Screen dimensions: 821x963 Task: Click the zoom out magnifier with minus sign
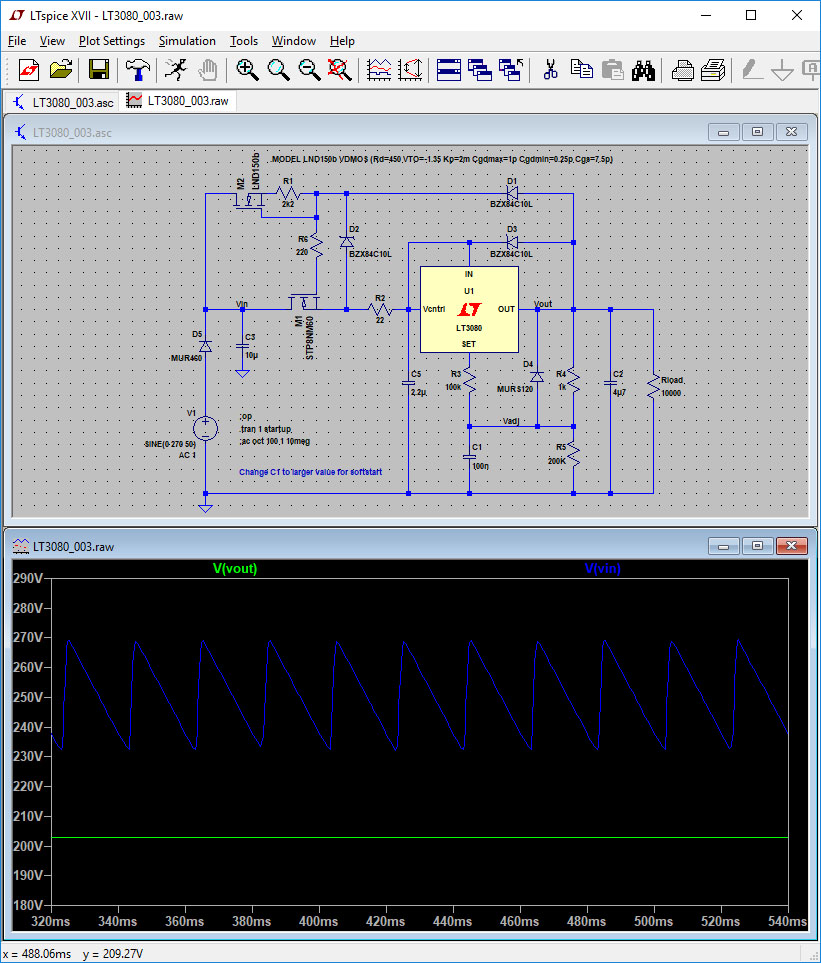click(309, 70)
